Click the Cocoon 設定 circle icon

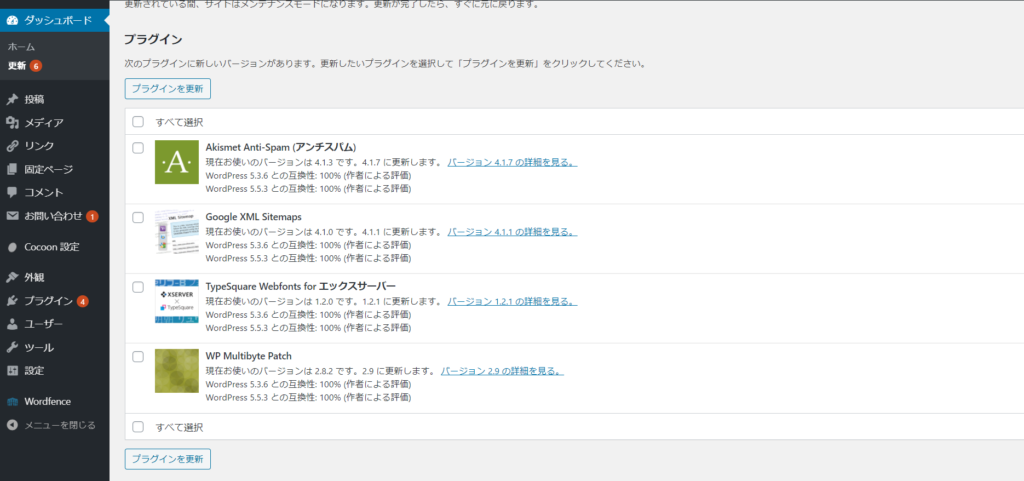[x=12, y=247]
